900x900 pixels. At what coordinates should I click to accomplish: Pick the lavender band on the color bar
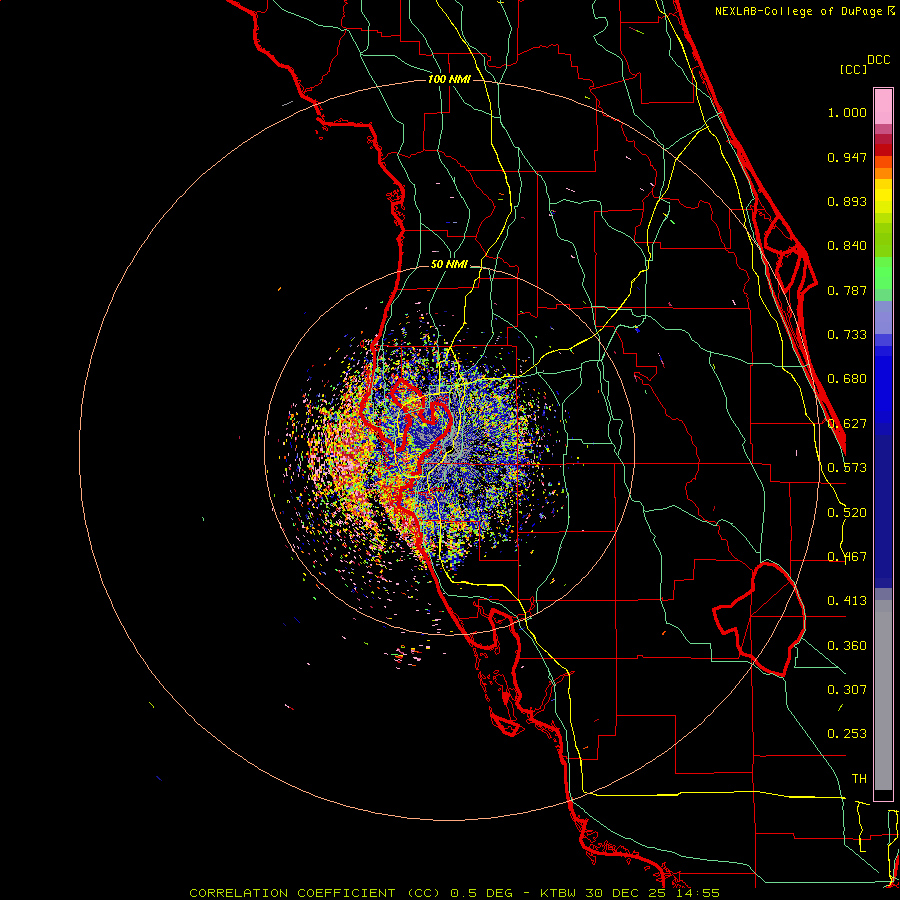coord(883,317)
